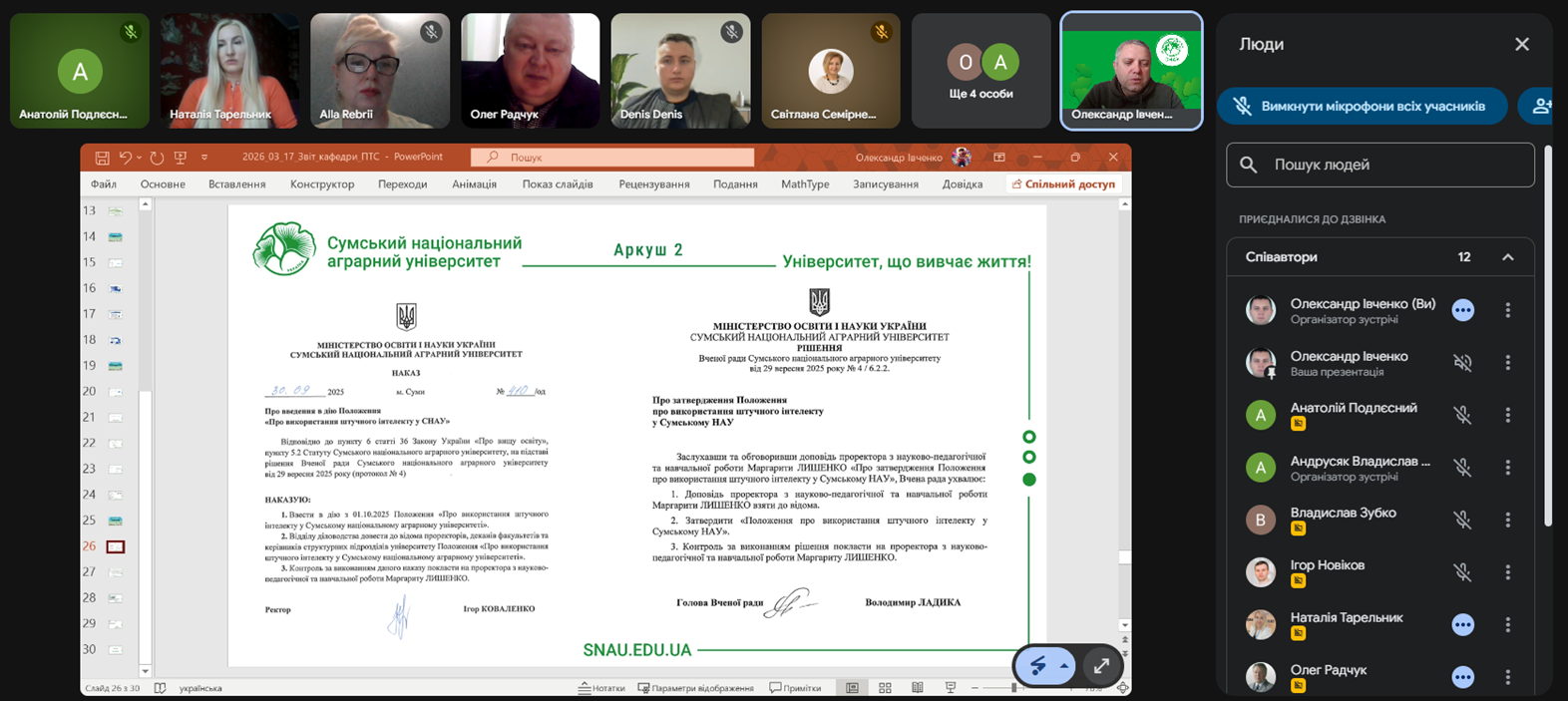
Task: Toggle the Нотатки notes pane
Action: [601, 688]
